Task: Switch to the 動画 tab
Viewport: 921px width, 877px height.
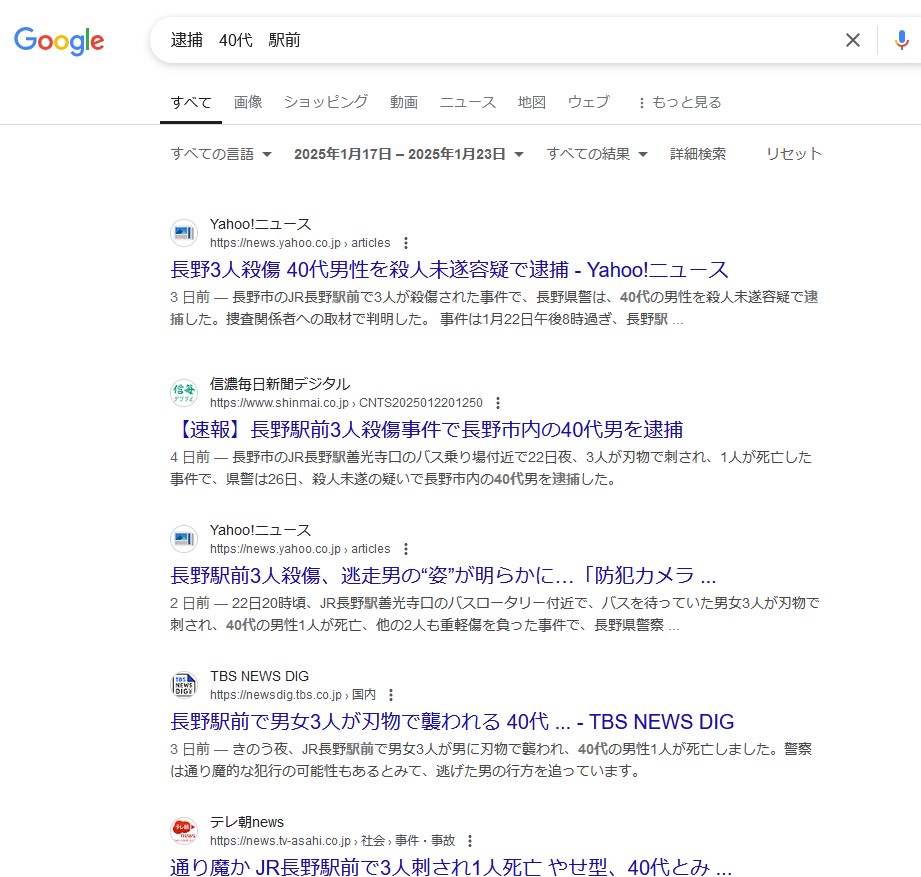Action: [x=404, y=102]
